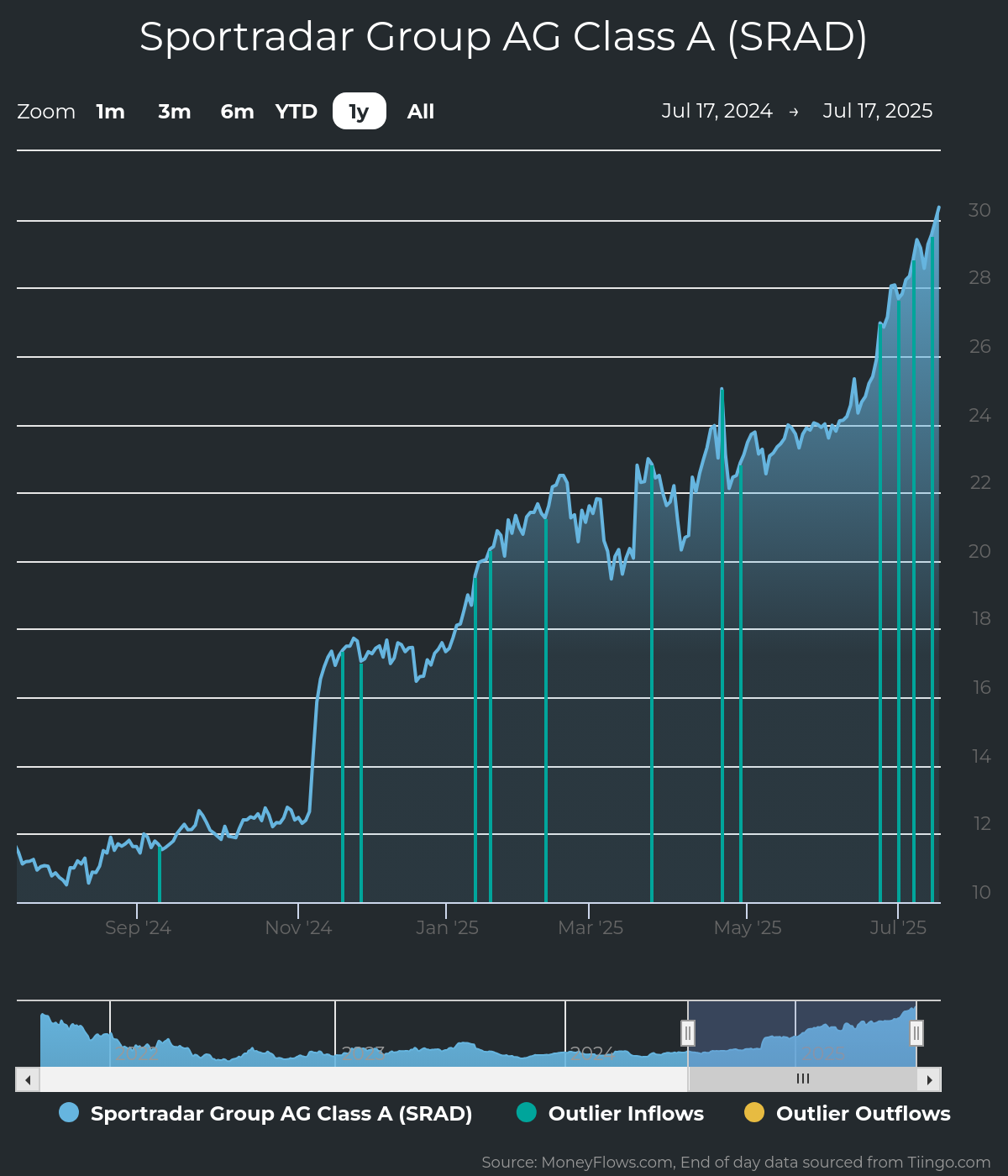The width and height of the screenshot is (1008, 1176).
Task: Click the Mar '25 axis label
Action: [591, 928]
